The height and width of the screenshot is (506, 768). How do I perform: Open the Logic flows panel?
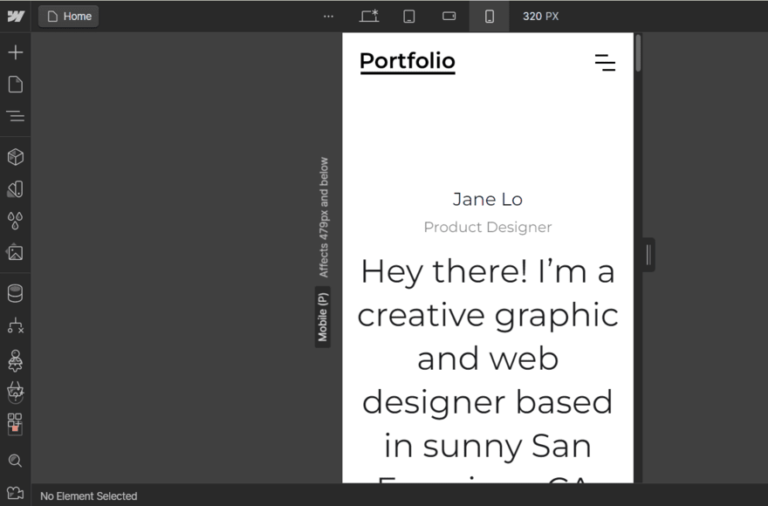point(15,326)
